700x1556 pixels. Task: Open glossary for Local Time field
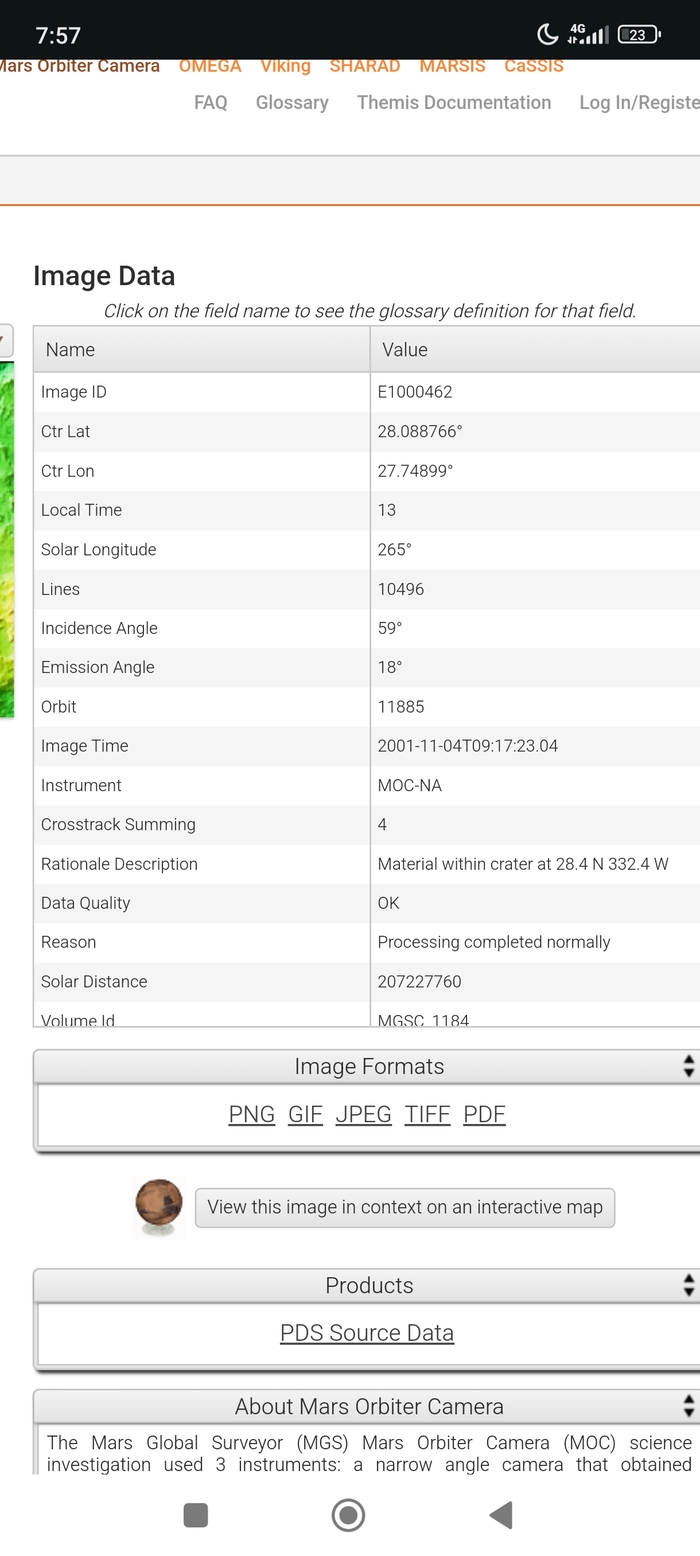pyautogui.click(x=81, y=510)
